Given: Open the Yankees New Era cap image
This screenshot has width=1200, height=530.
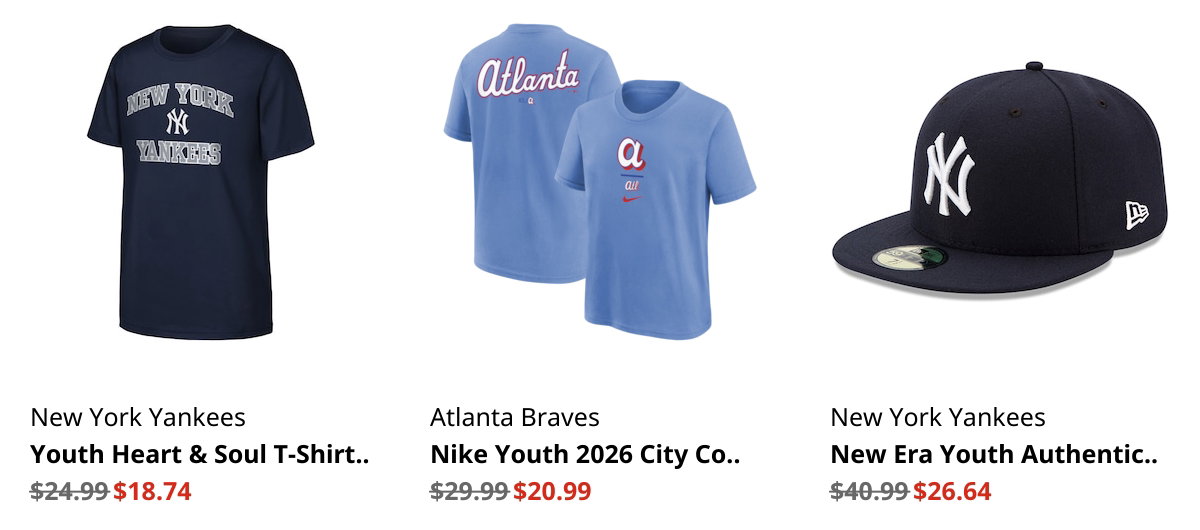Looking at the screenshot, I should tap(1000, 178).
